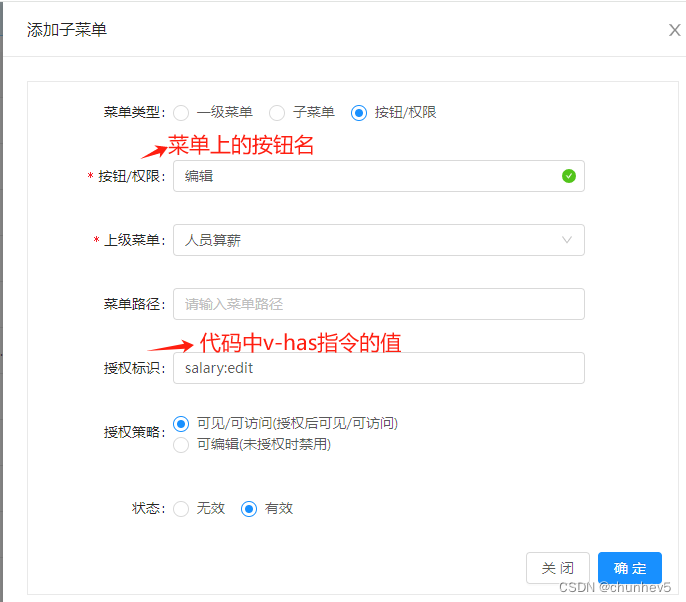
Task: Click the 按钮/权限 name input field
Action: 379,176
